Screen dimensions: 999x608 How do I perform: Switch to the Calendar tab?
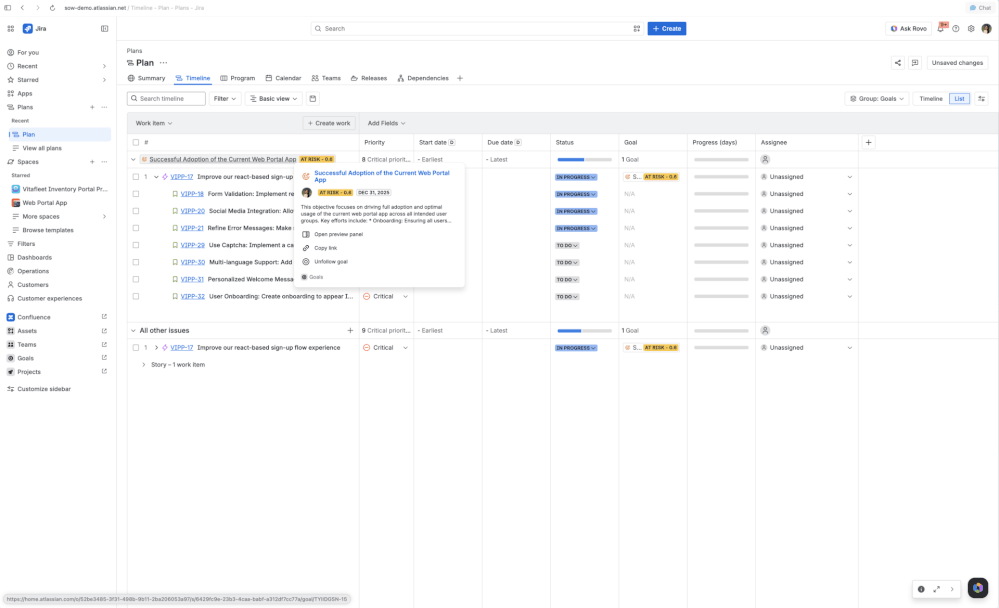coord(283,78)
